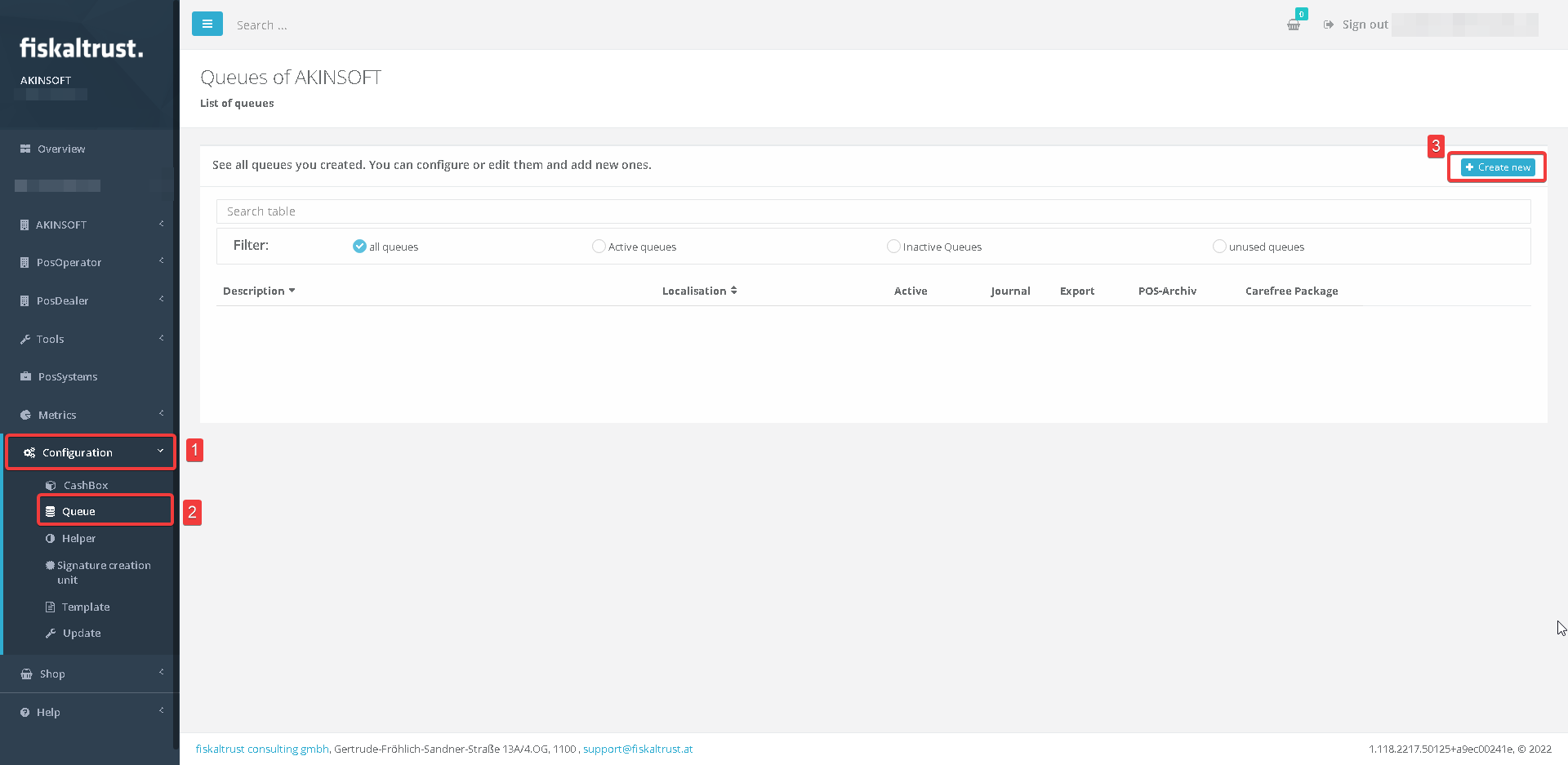Image resolution: width=1568 pixels, height=765 pixels.
Task: Click the Template document icon
Action: (51, 607)
